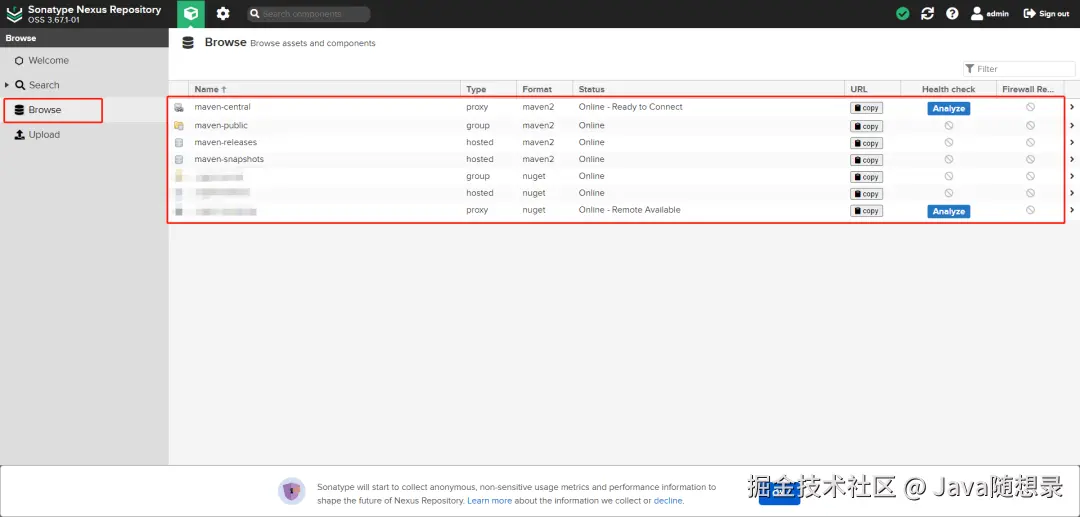This screenshot has height=517, width=1080.
Task: Open the admin user account
Action: [990, 14]
